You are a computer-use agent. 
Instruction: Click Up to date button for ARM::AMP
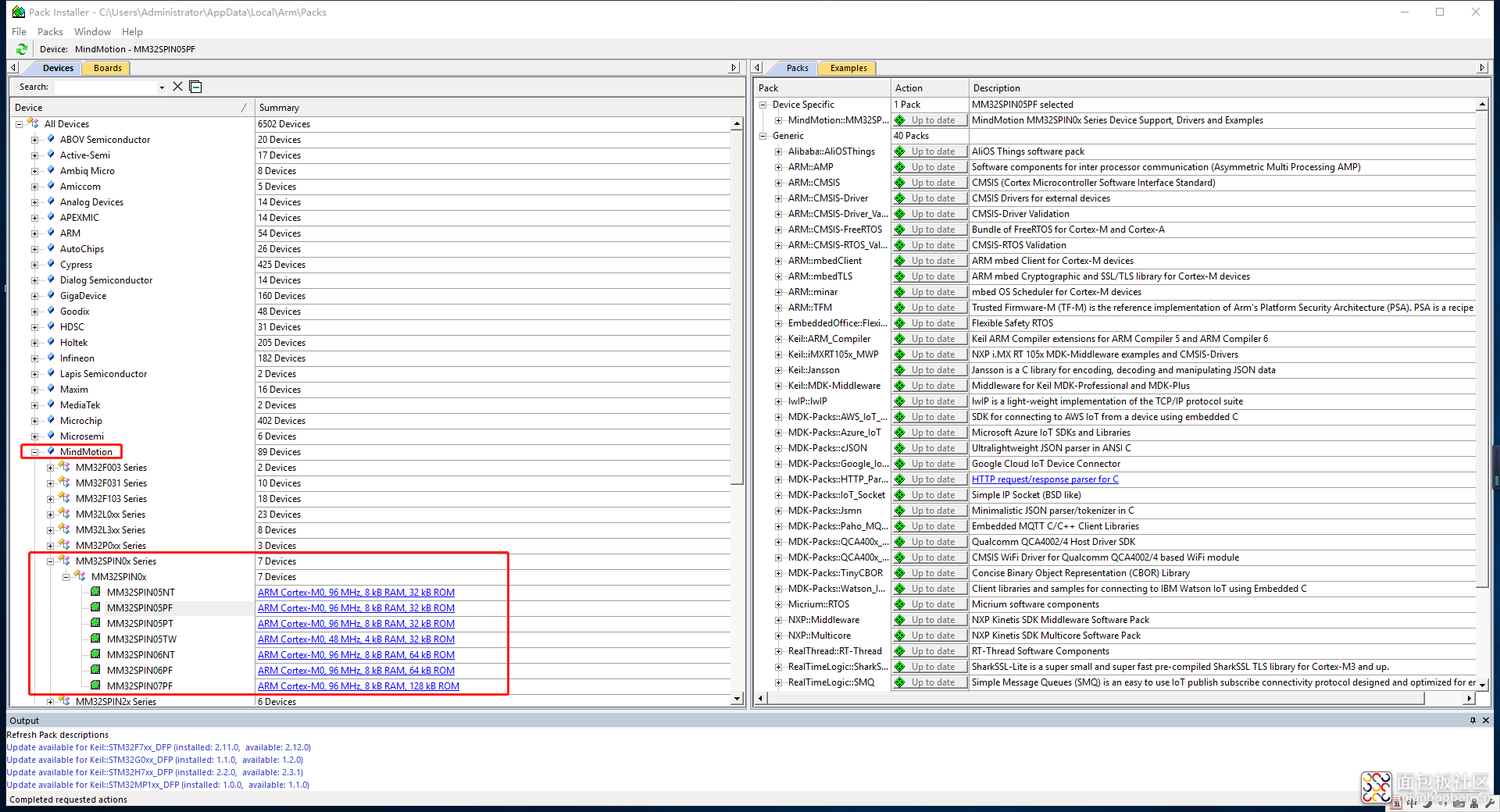[x=930, y=167]
